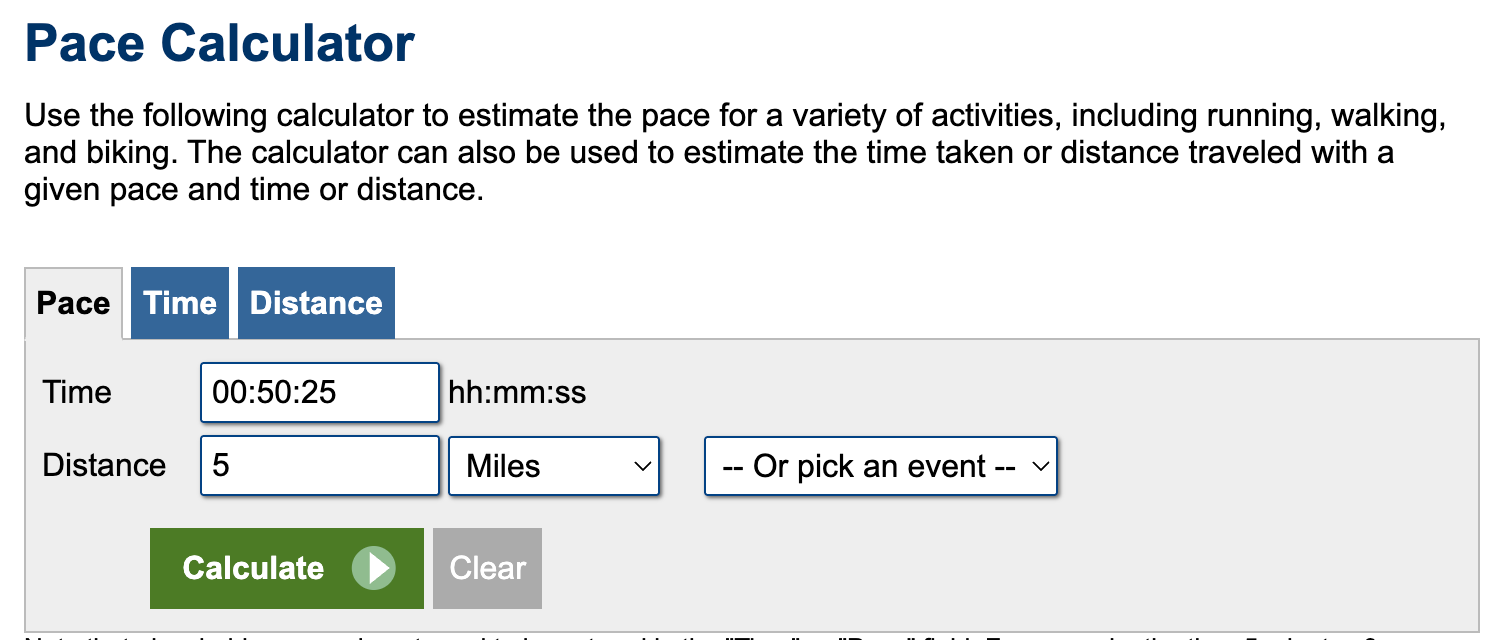Image resolution: width=1500 pixels, height=640 pixels.
Task: Click the partially visible note below Calculate
Action: (700, 636)
